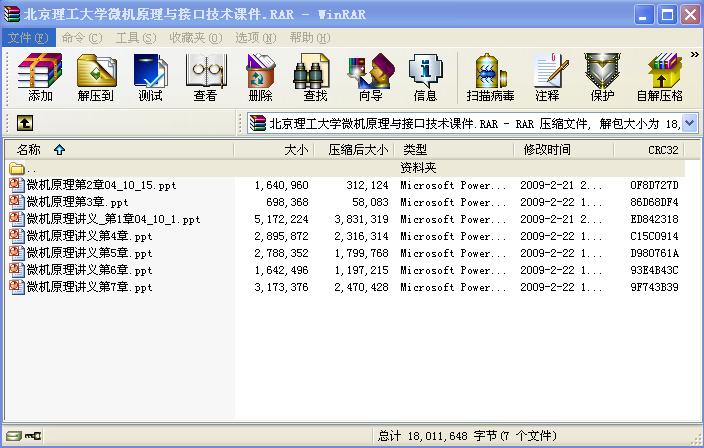The height and width of the screenshot is (448, 704).
Task: Click the 添加 (Add) toolbar icon
Action: tap(40, 77)
